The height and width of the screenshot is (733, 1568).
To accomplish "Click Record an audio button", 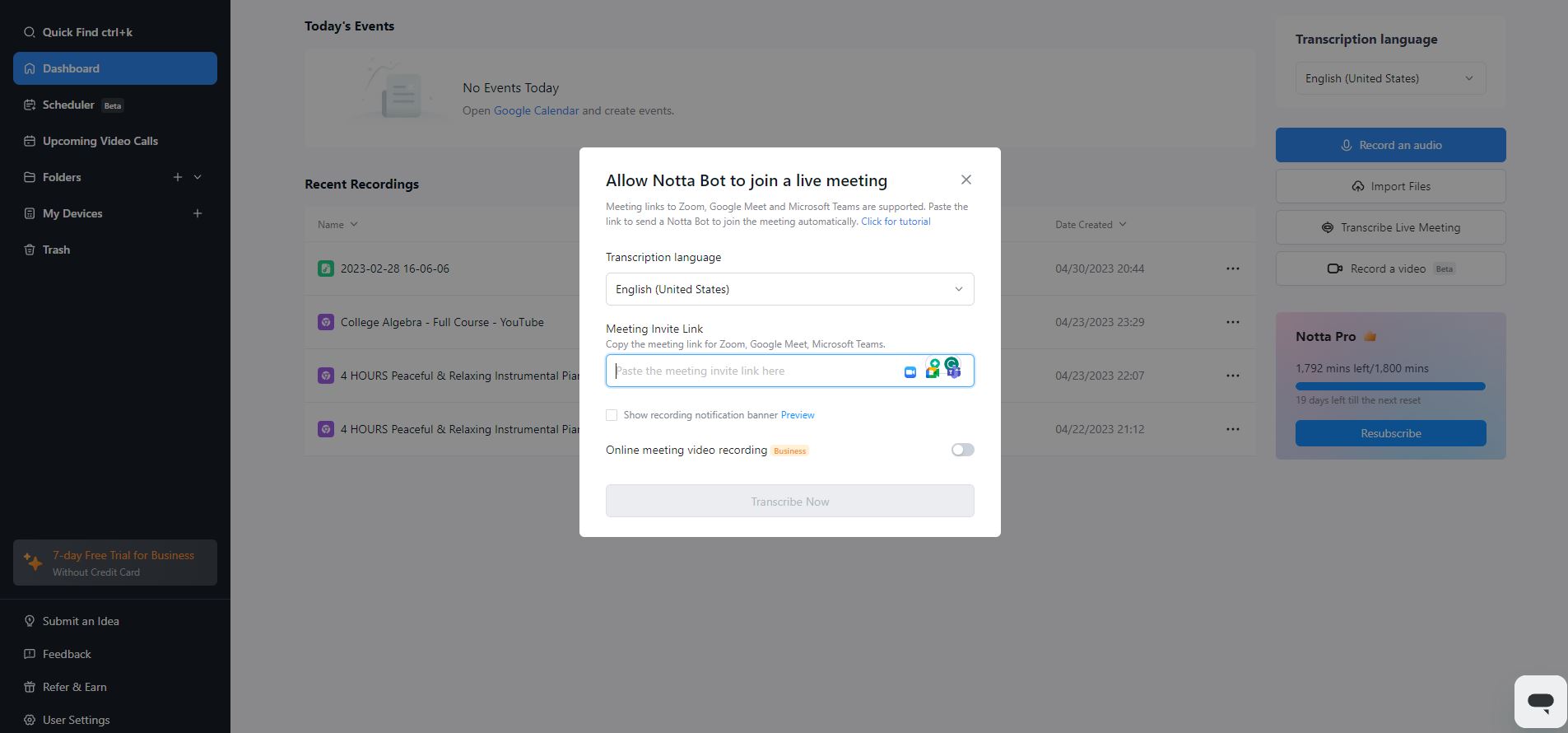I will 1390,145.
